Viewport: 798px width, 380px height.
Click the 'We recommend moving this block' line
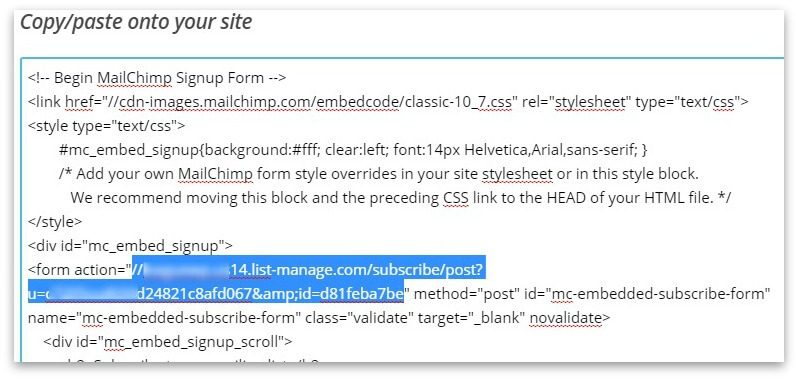tap(401, 198)
